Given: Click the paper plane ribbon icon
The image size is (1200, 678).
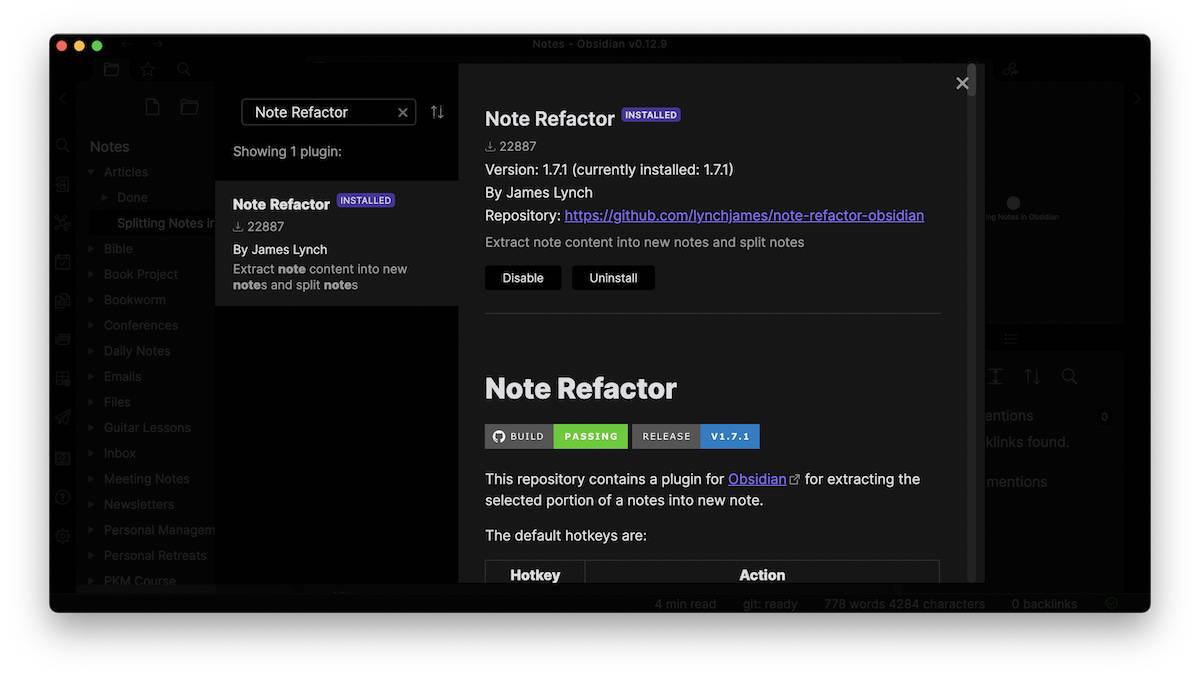Looking at the screenshot, I should point(63,418).
